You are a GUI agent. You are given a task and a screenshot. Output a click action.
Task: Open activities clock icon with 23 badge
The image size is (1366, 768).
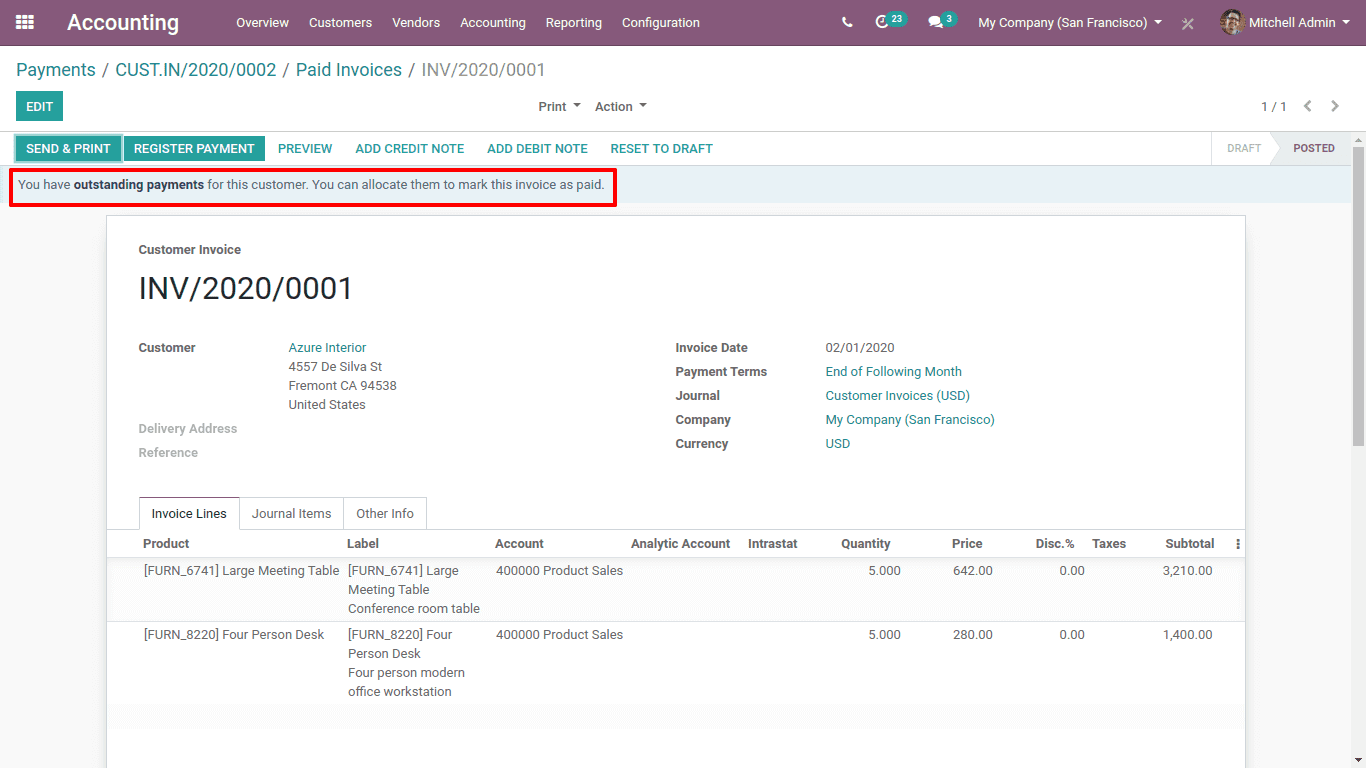890,21
